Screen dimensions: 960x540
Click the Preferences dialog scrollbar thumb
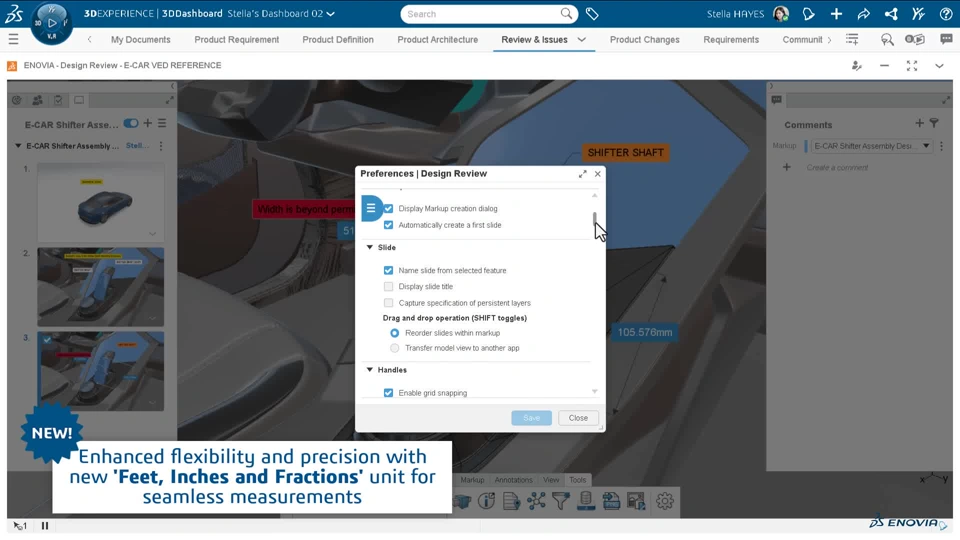click(594, 221)
